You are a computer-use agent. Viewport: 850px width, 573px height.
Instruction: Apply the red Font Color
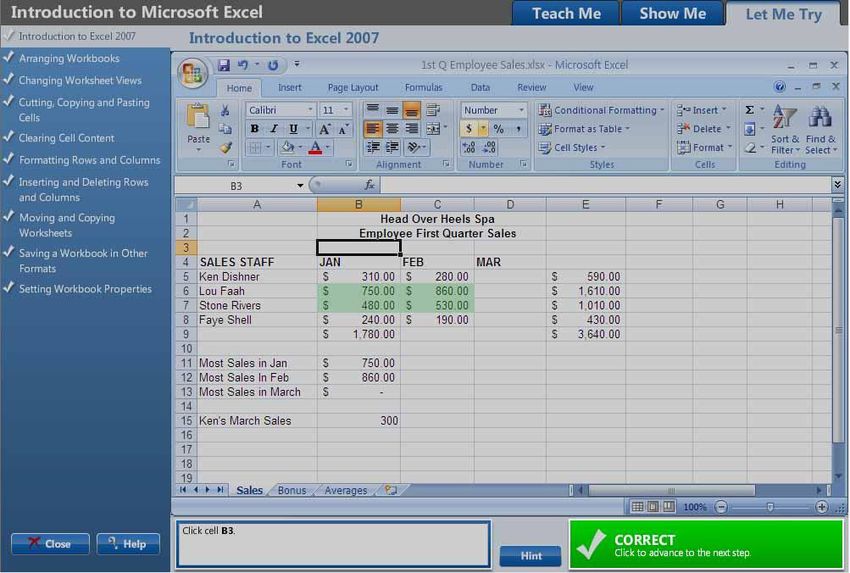(x=315, y=147)
